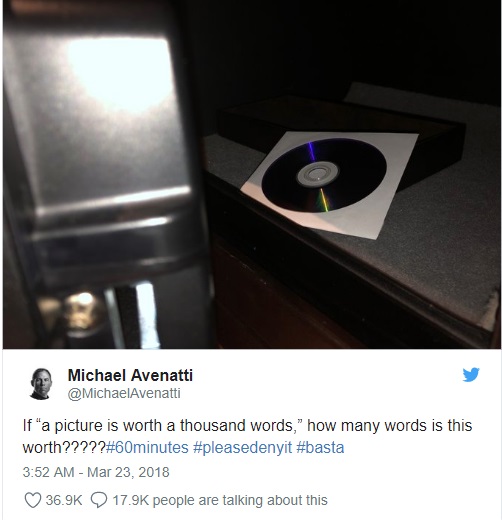Follow the #60minutes hashtag link
This screenshot has width=502, height=520.
click(x=147, y=447)
